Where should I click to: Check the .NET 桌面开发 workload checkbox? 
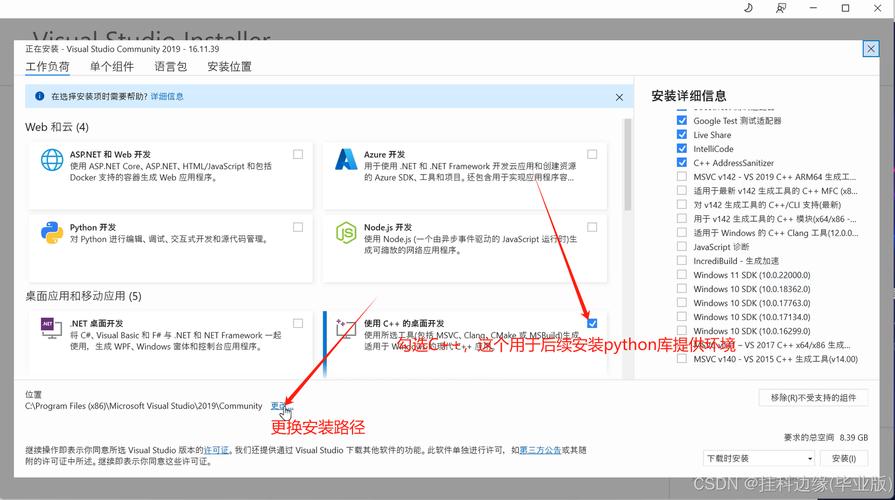click(x=298, y=323)
